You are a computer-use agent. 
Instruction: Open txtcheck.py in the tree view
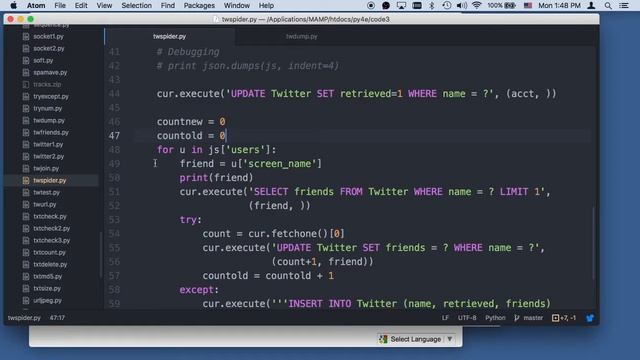point(50,216)
